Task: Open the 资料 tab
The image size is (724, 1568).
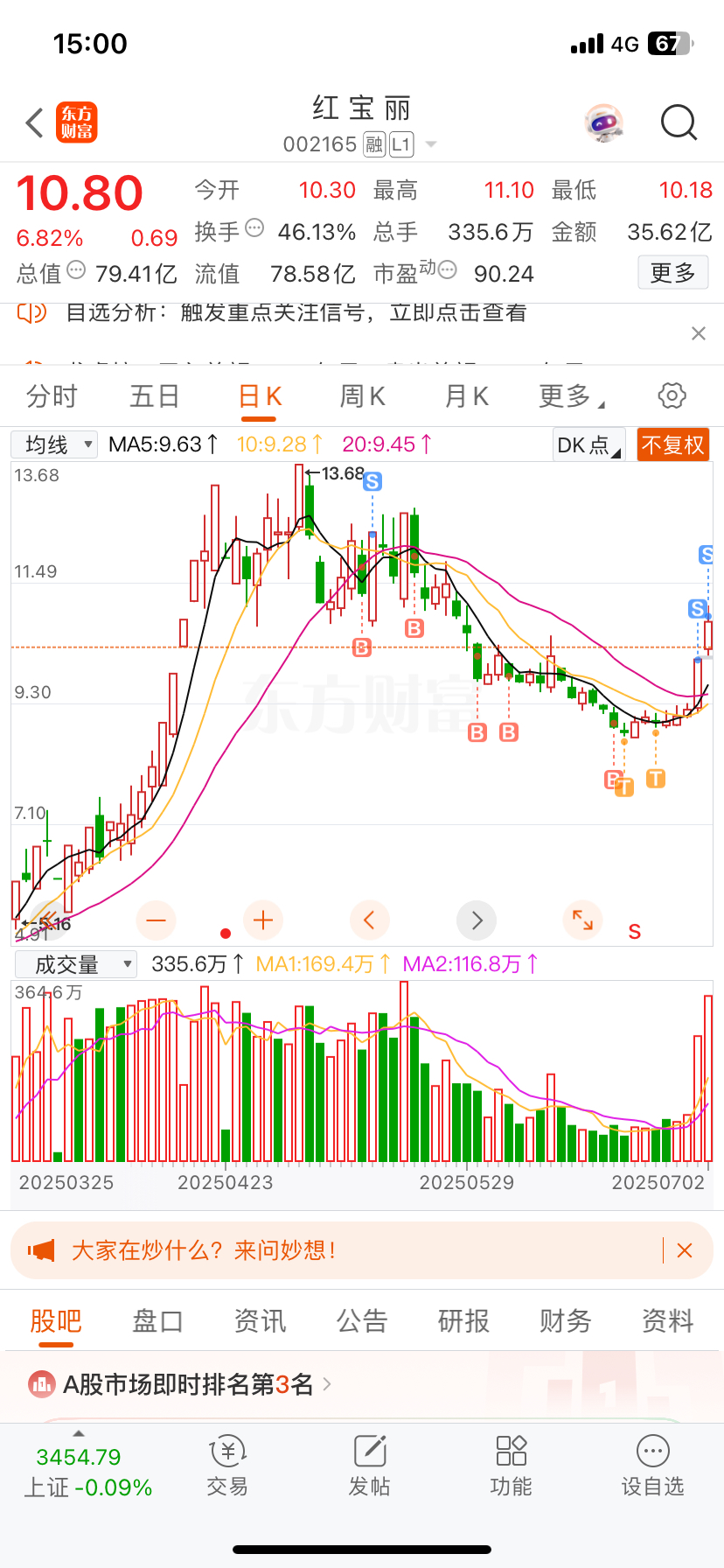Action: click(x=668, y=1321)
